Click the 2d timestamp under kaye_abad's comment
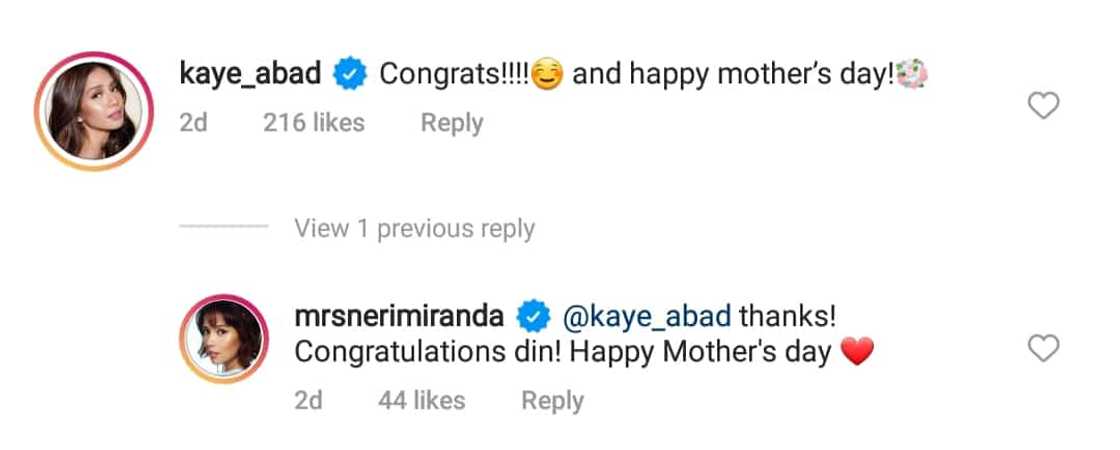The width and height of the screenshot is (1120, 450). click(x=194, y=123)
